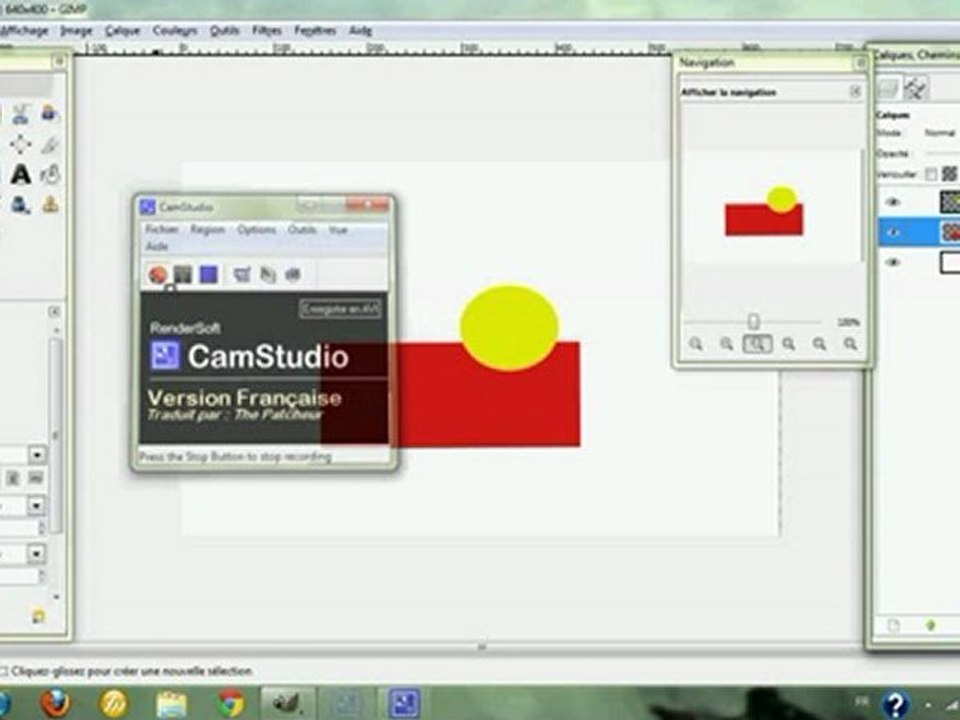Screen dimensions: 960x720
Task: Click the tool options vertical scrollbar
Action: click(56, 435)
